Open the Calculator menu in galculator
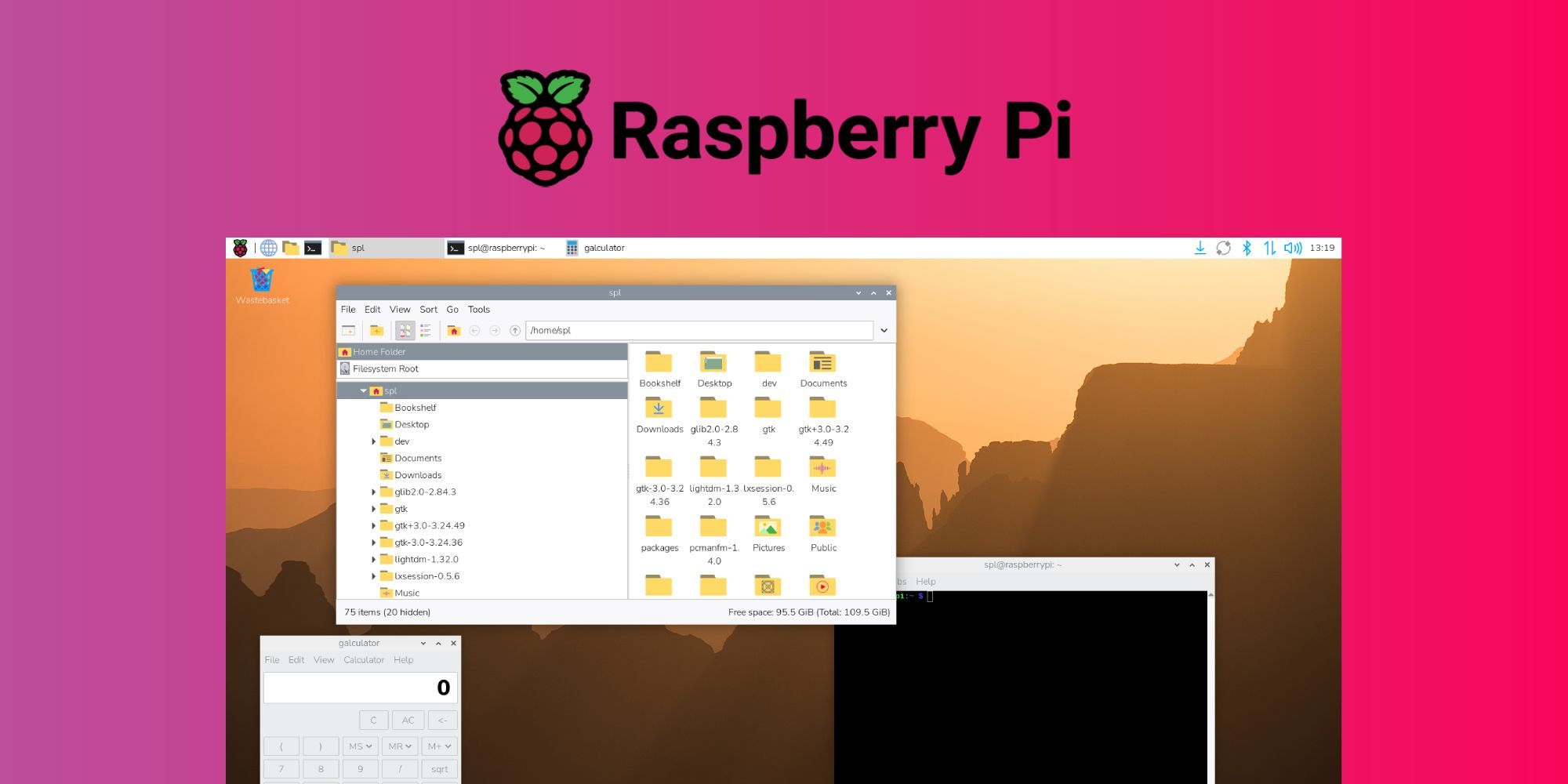The height and width of the screenshot is (784, 1568). pos(364,660)
